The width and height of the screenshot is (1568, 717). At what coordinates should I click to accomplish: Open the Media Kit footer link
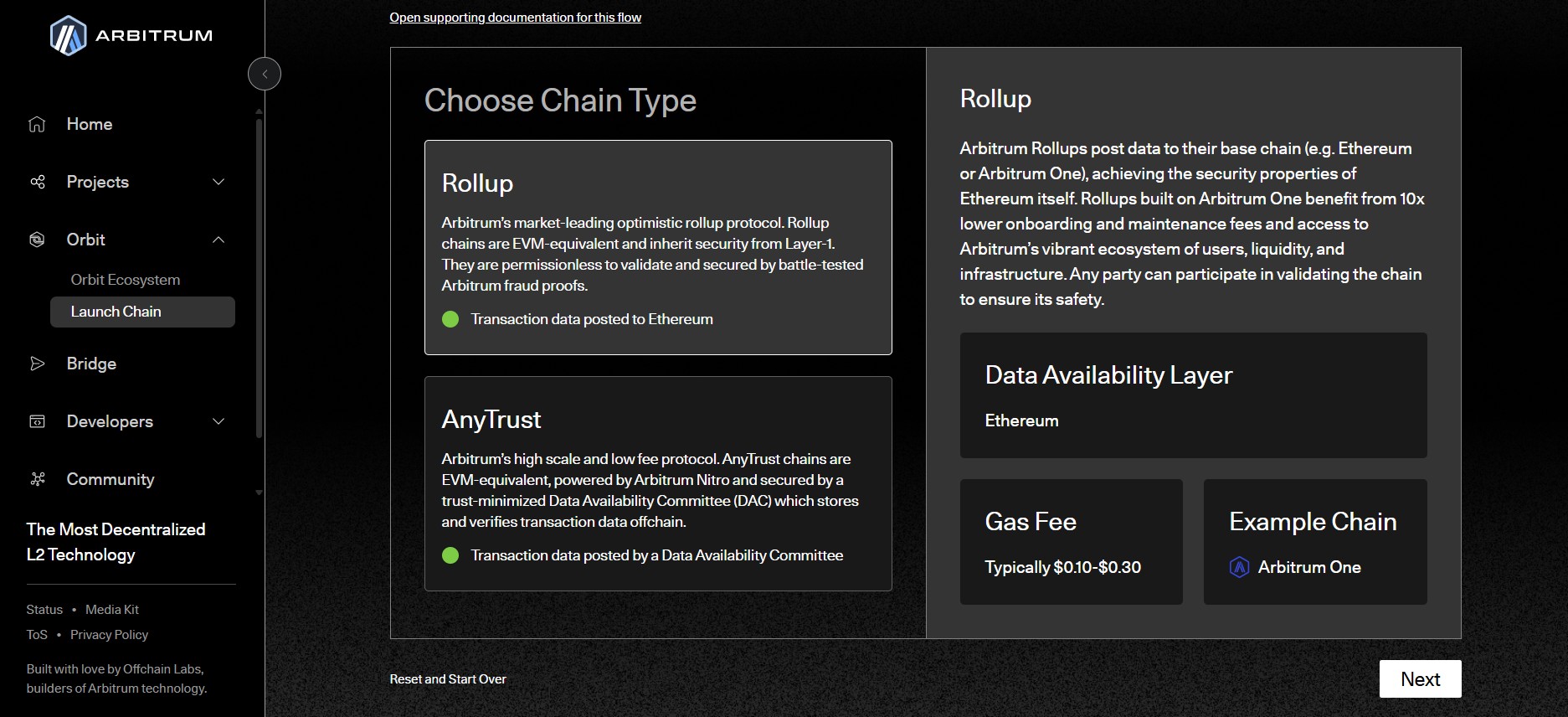(112, 610)
